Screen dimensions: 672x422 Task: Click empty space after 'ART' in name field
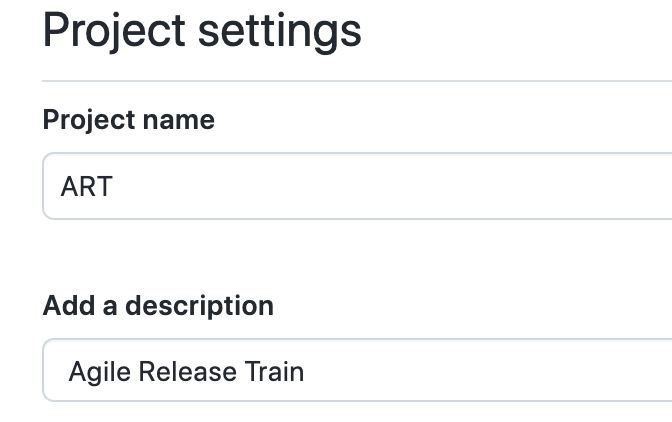(x=400, y=187)
